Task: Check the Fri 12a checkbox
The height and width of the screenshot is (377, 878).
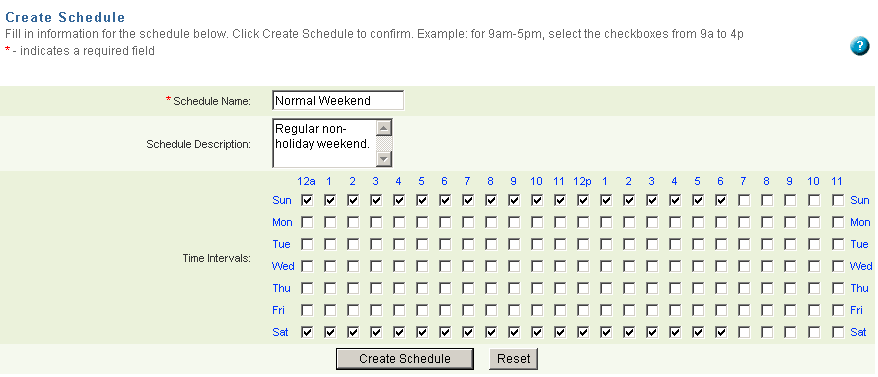Action: coord(307,310)
